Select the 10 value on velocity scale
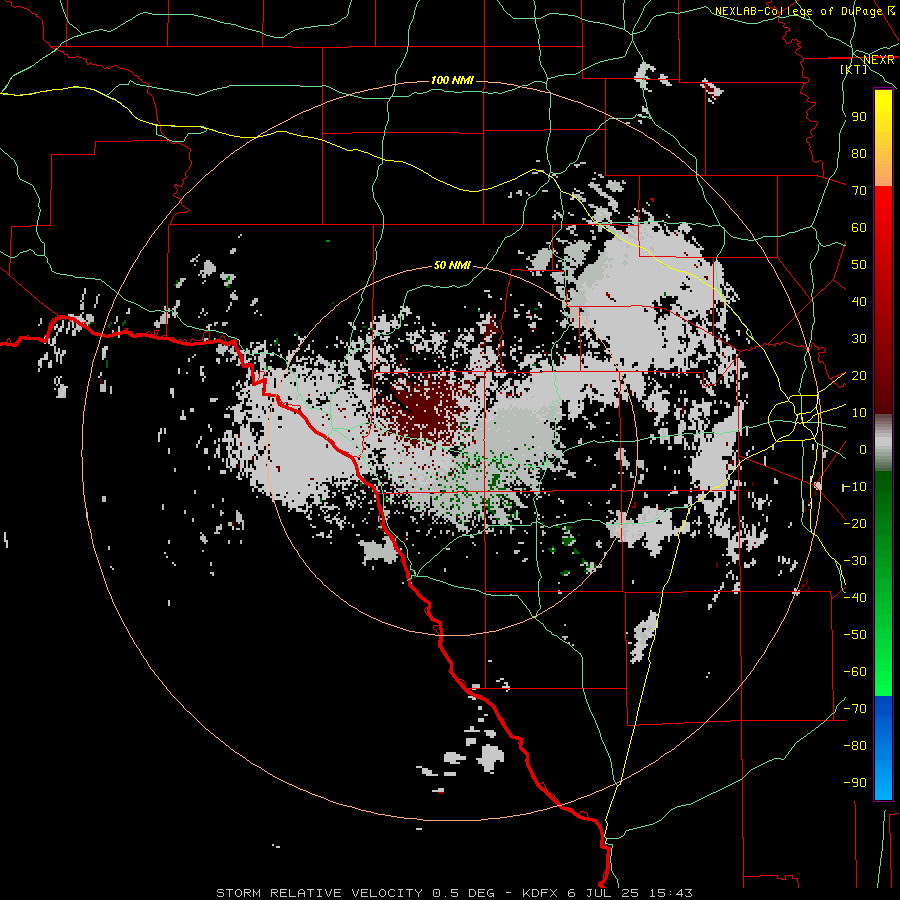Image resolution: width=900 pixels, height=900 pixels. (x=859, y=413)
